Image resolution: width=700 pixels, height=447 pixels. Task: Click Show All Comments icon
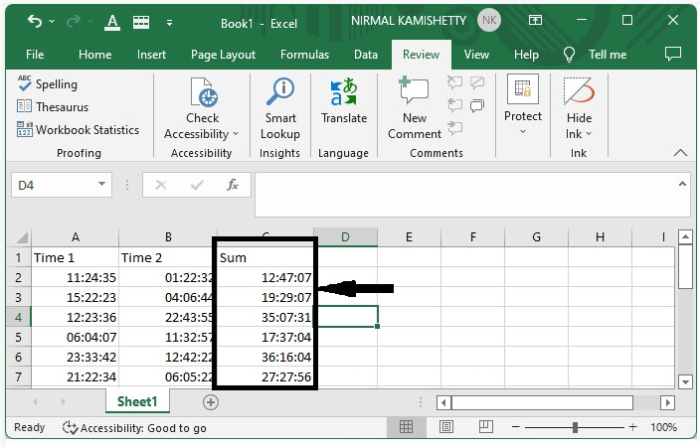[477, 105]
